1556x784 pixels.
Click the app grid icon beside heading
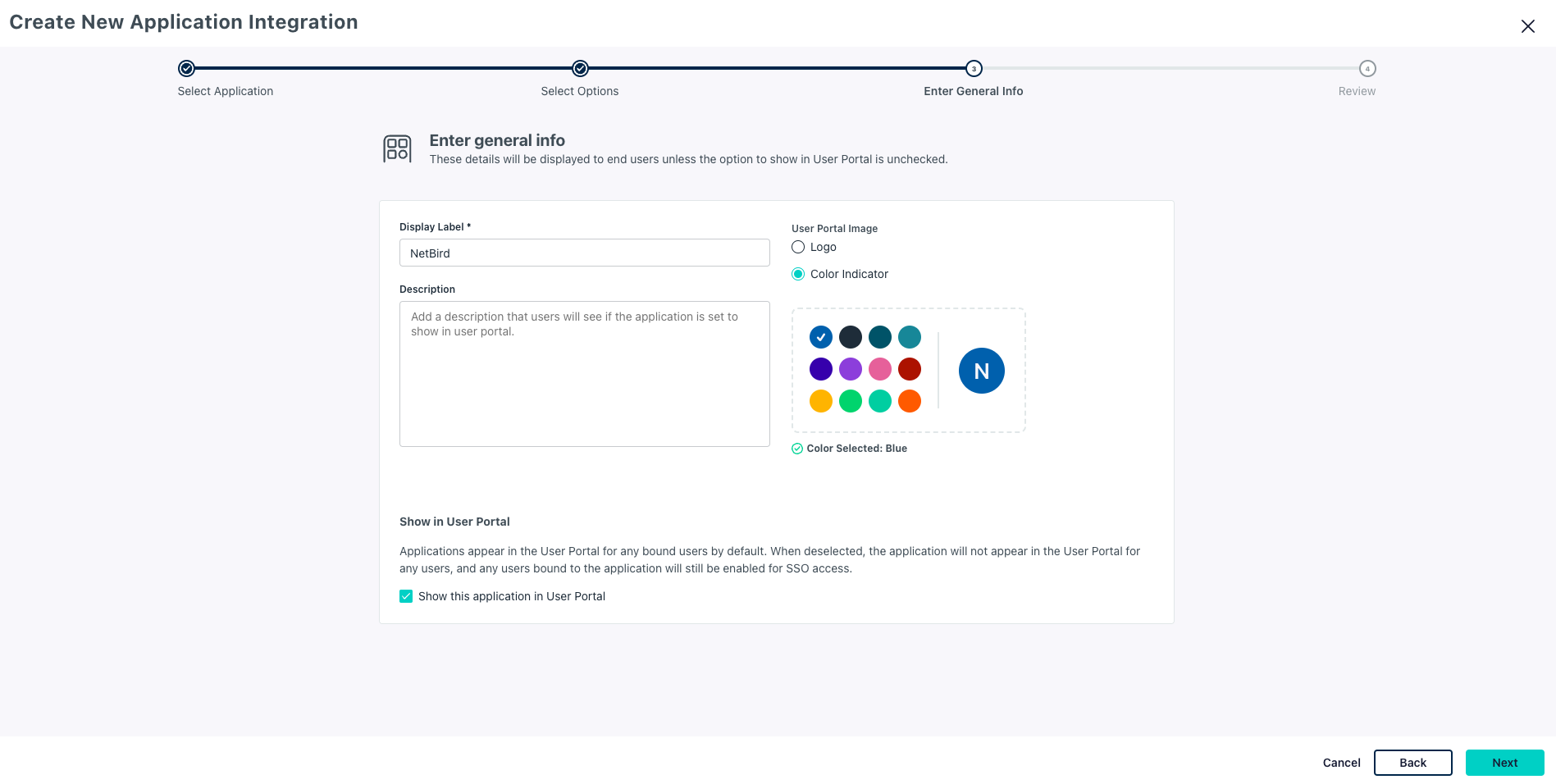(x=398, y=148)
